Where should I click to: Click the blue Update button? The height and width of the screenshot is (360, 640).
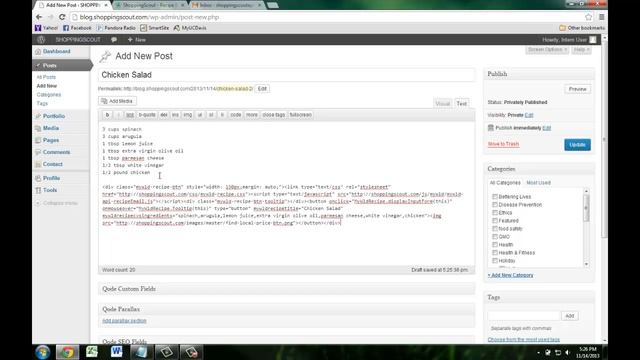point(577,145)
